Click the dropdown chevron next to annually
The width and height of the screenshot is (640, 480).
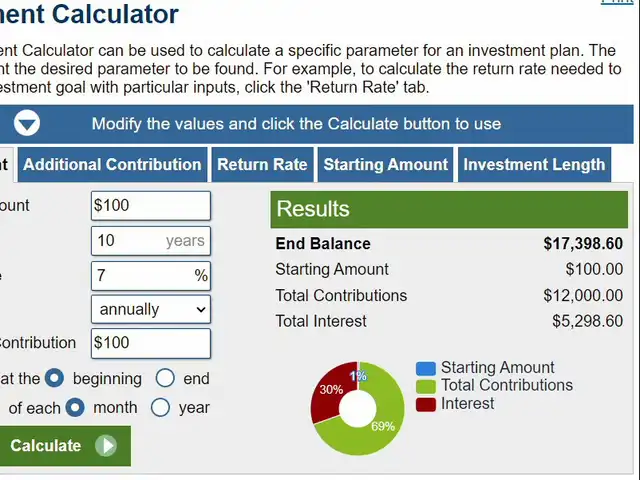201,310
